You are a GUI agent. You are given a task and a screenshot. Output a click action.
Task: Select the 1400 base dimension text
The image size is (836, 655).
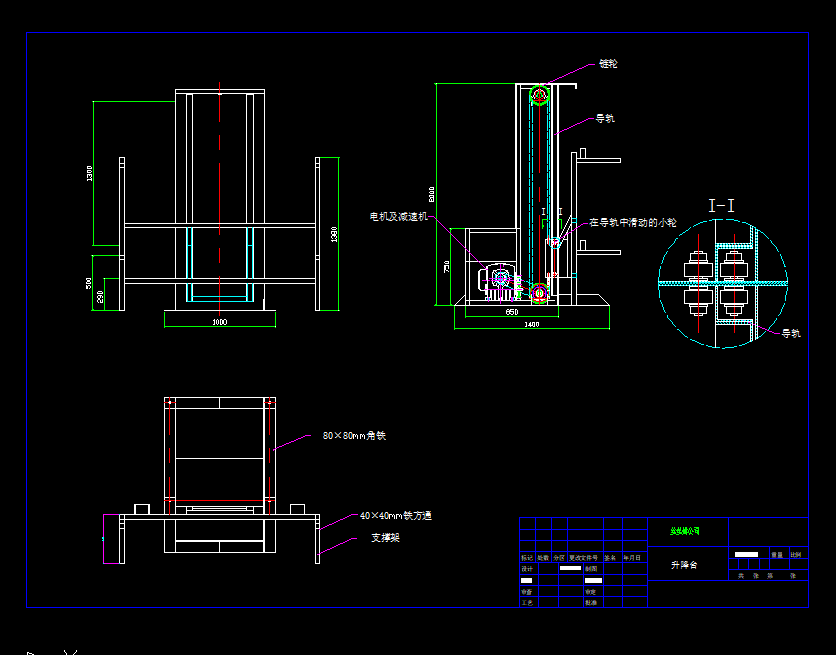(x=532, y=324)
